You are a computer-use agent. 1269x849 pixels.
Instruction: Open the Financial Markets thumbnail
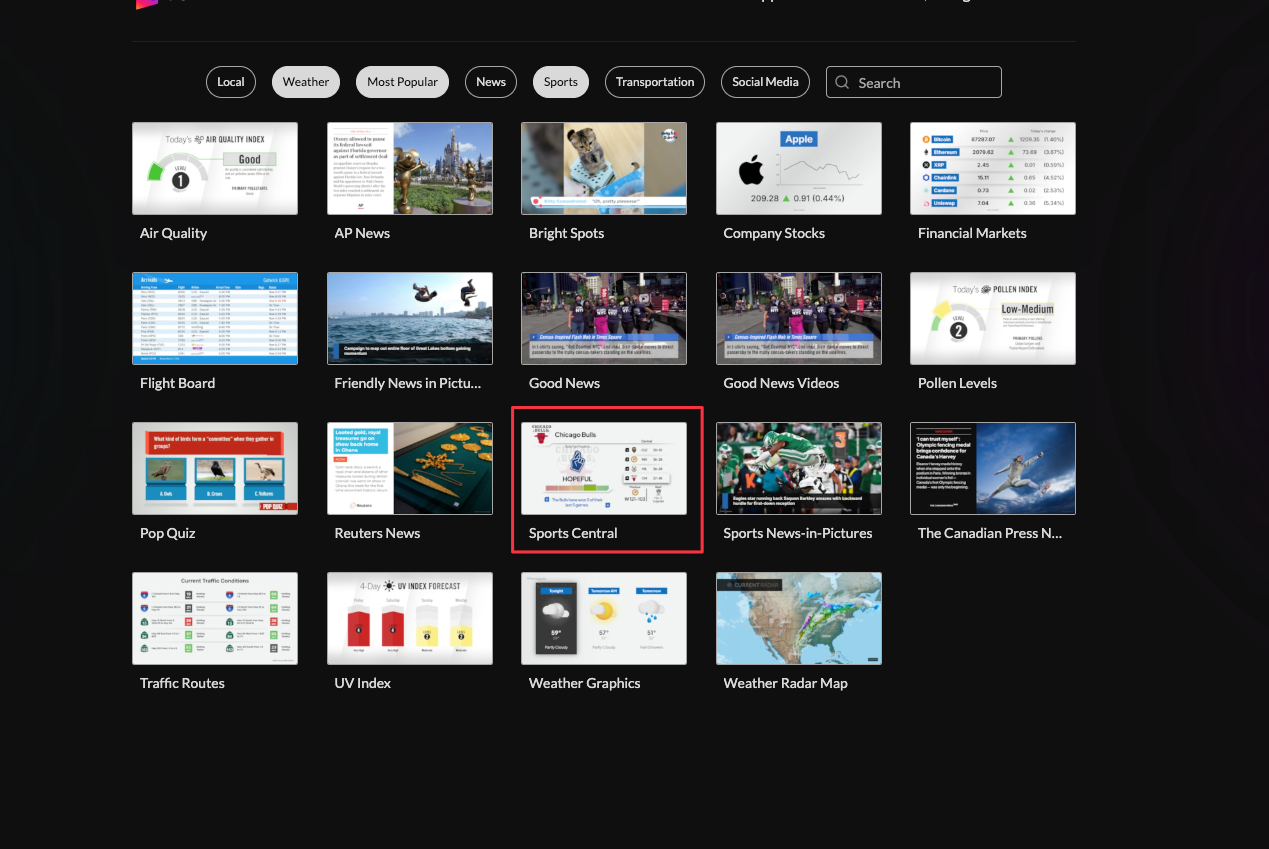pyautogui.click(x=993, y=168)
